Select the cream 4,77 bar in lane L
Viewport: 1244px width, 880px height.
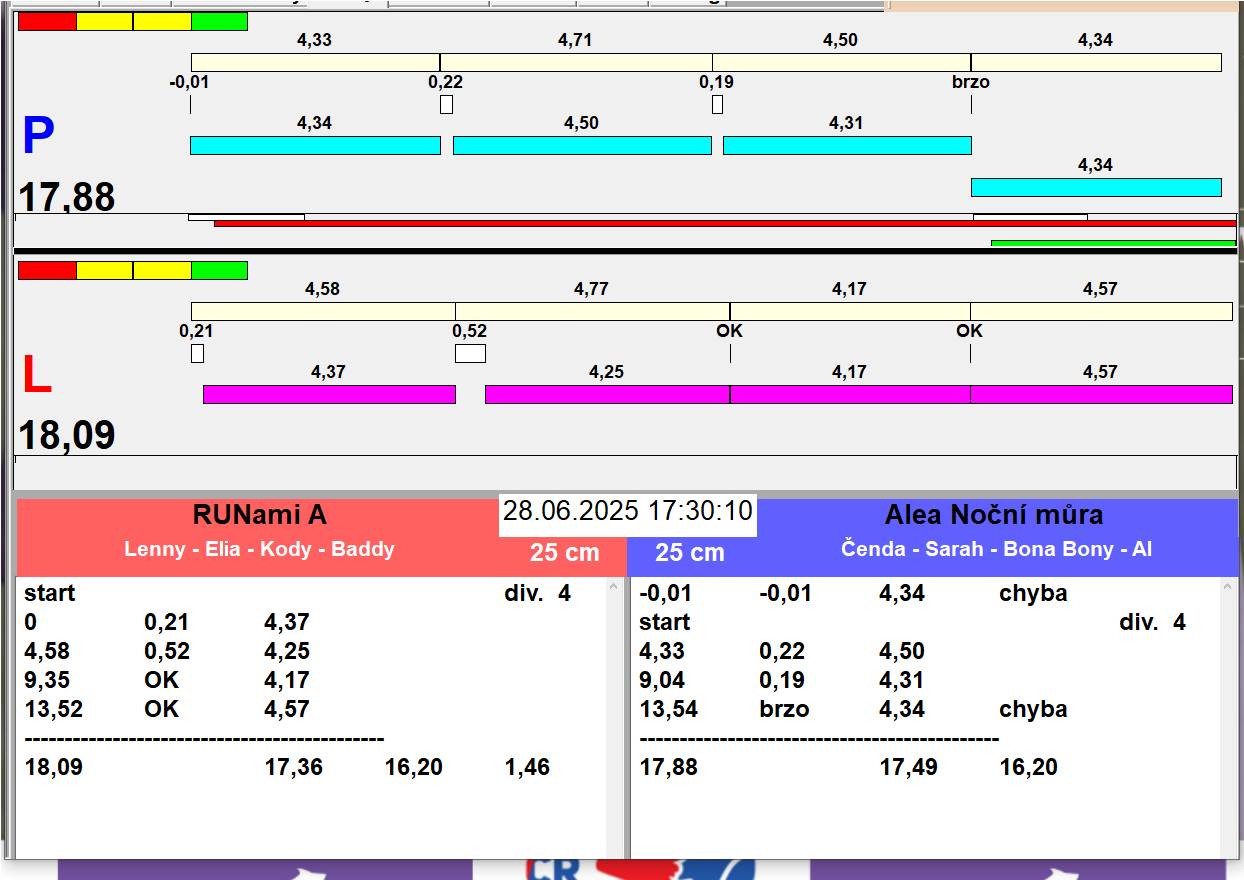click(592, 311)
